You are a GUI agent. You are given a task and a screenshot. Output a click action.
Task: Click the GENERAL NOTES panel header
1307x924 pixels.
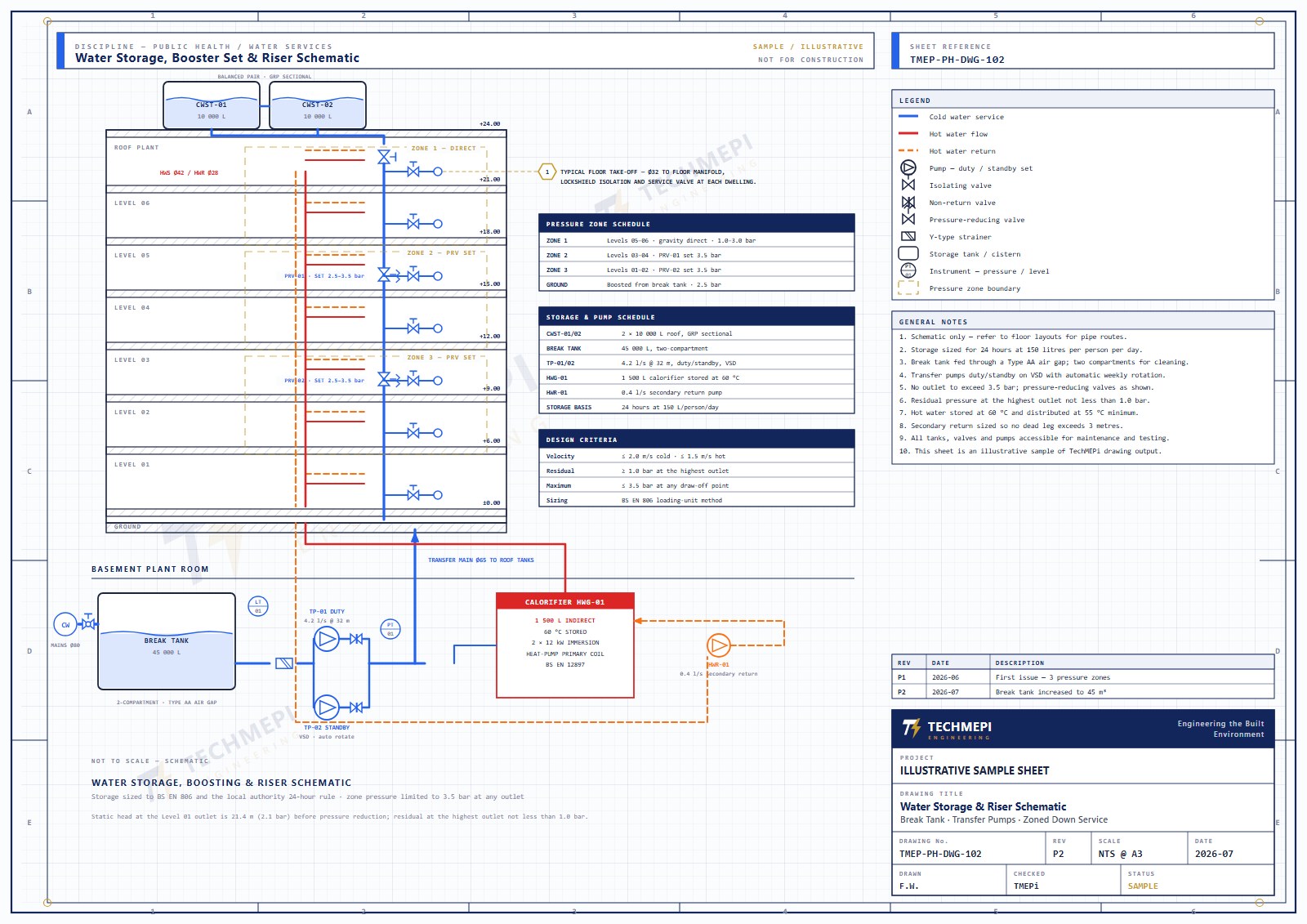[1083, 321]
